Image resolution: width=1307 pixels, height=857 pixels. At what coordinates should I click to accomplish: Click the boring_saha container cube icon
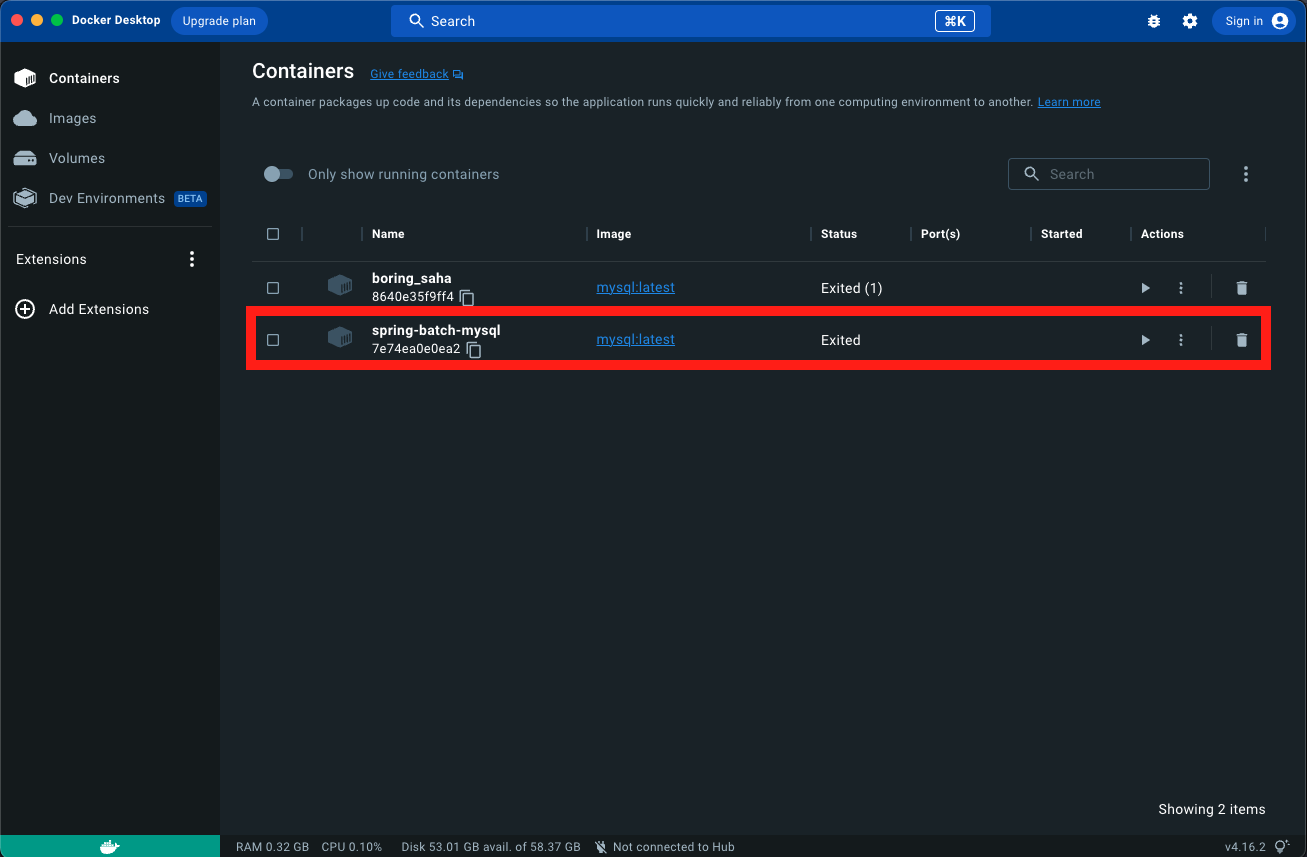click(340, 286)
